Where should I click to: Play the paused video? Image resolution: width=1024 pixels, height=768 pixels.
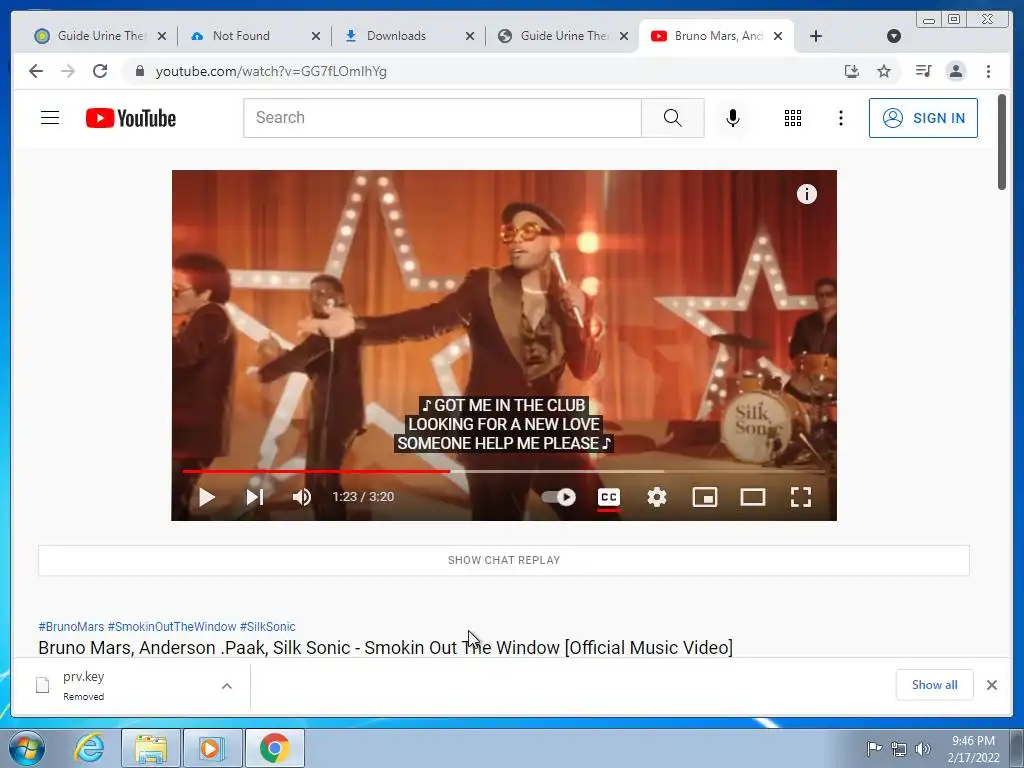coord(207,497)
